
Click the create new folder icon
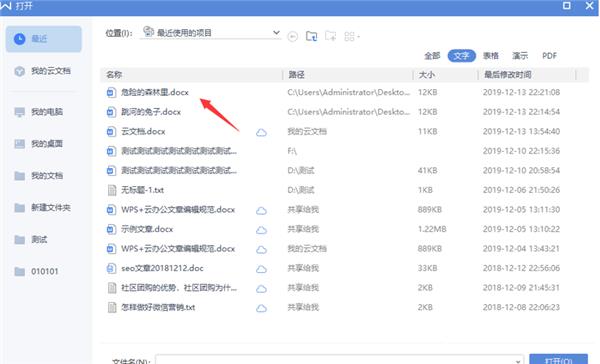click(330, 36)
